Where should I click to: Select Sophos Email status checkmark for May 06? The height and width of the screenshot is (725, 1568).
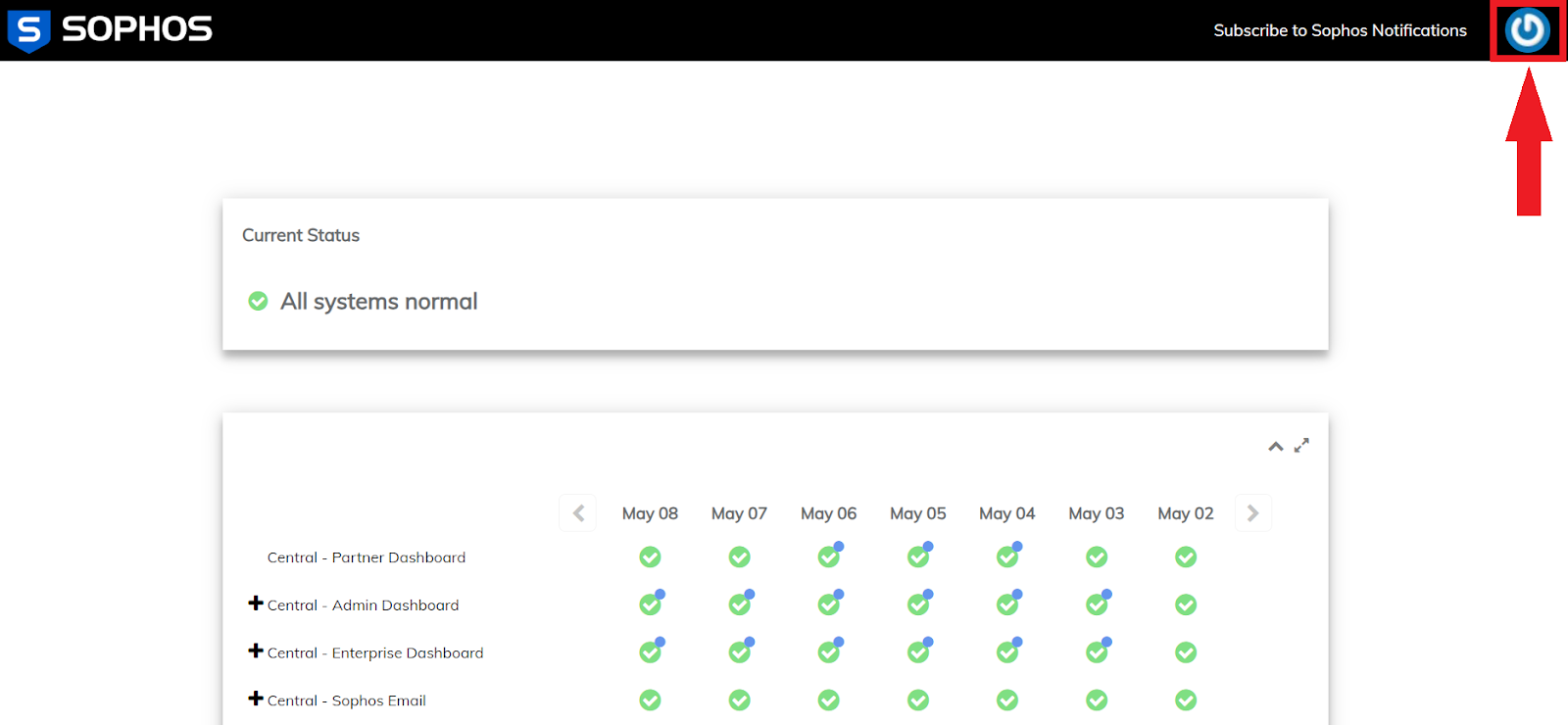[828, 701]
